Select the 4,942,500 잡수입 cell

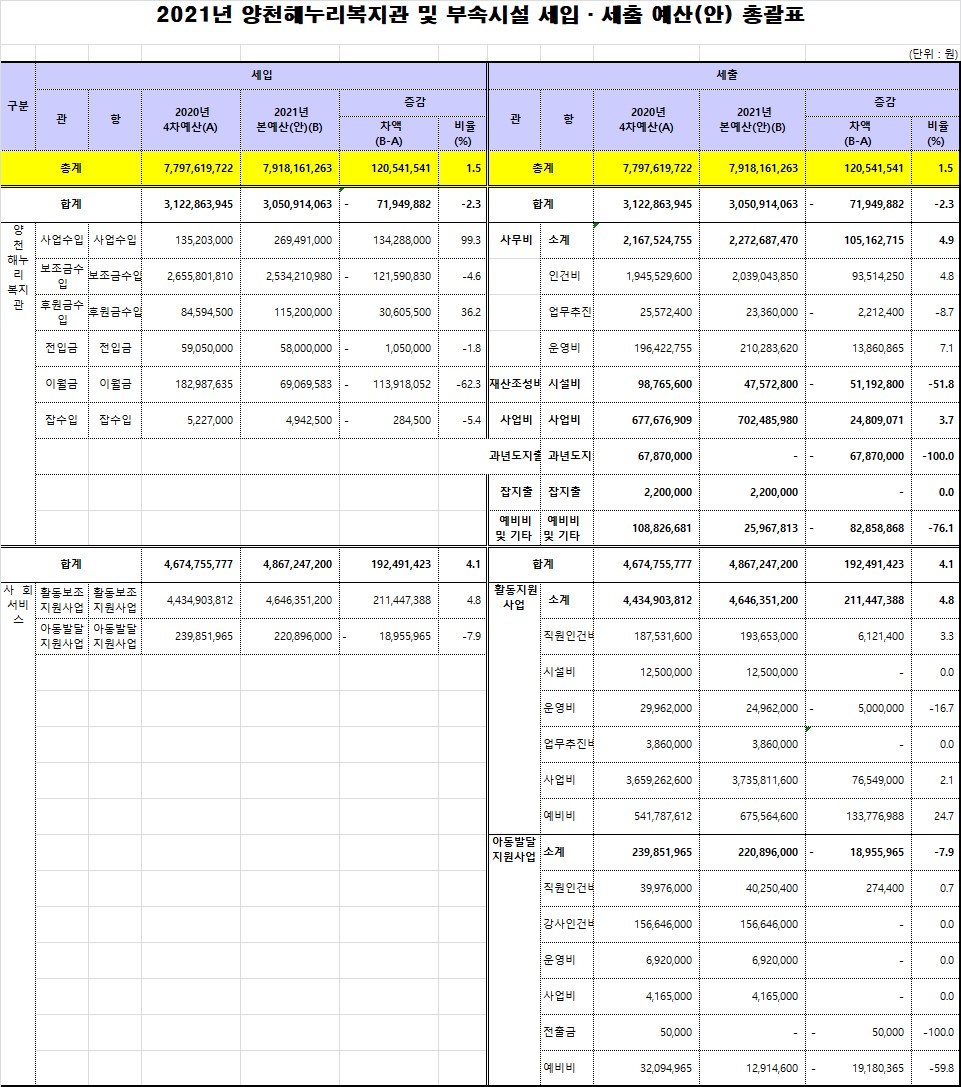click(290, 420)
